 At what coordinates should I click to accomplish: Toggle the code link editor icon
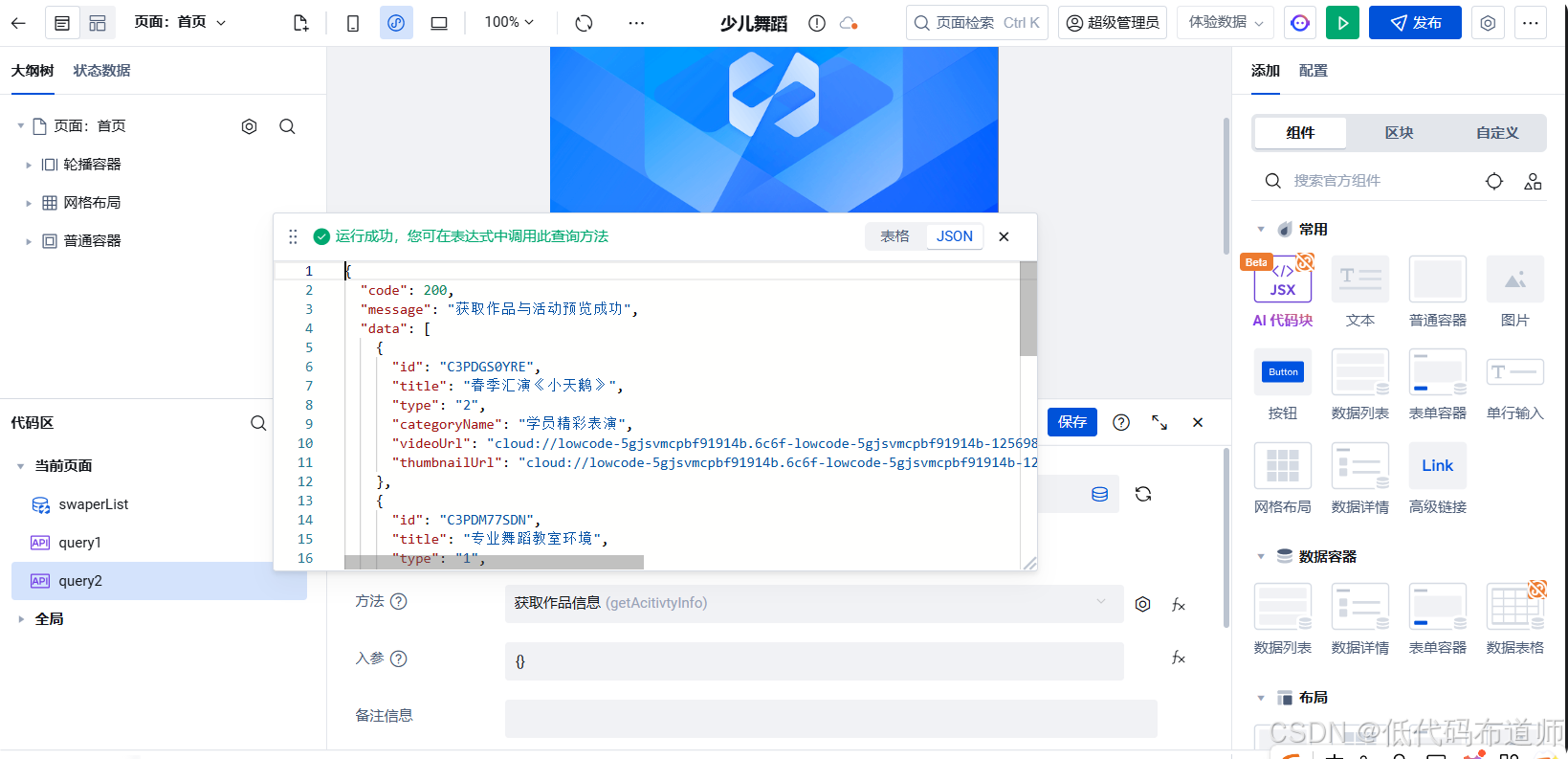[396, 23]
